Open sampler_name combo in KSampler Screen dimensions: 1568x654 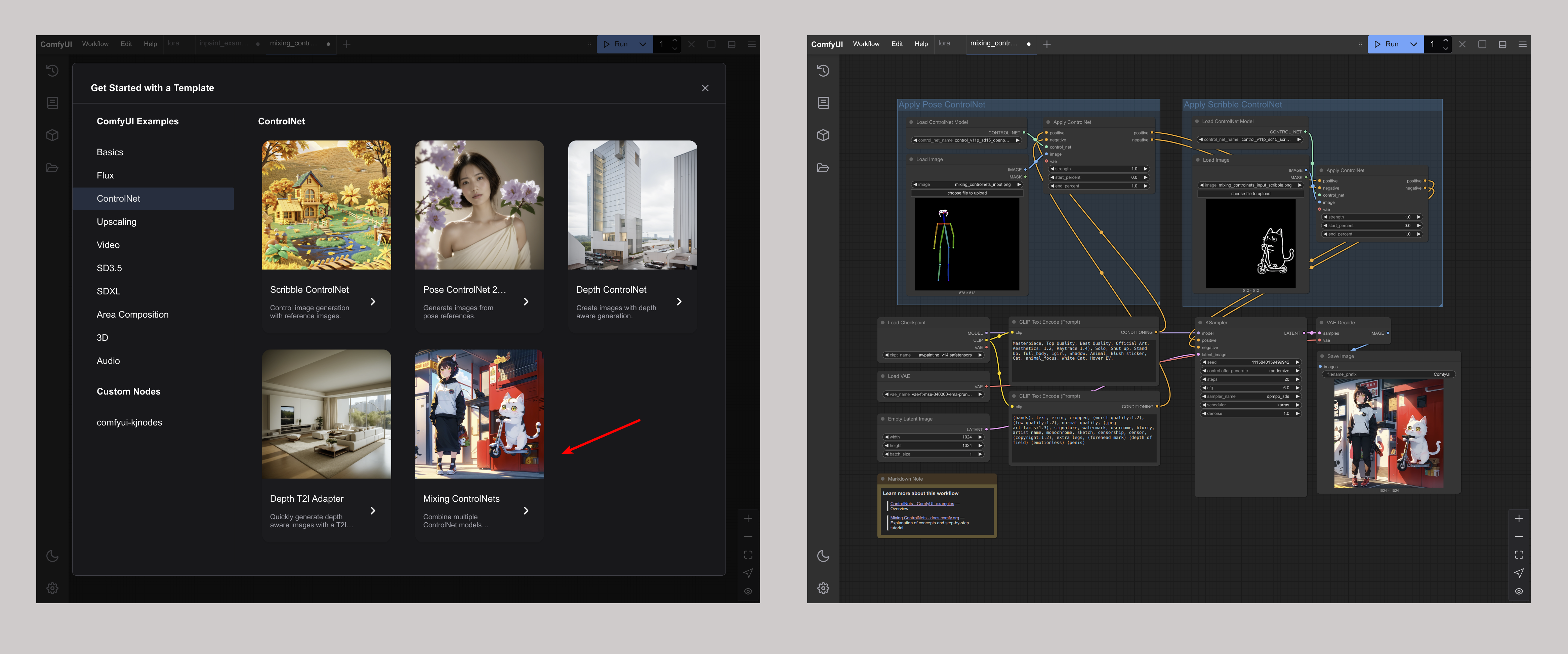[x=1250, y=397]
